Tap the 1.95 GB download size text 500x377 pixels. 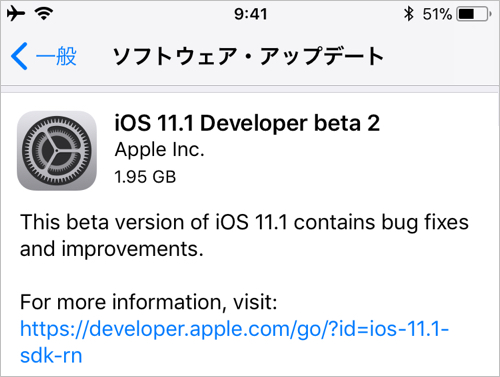145,177
